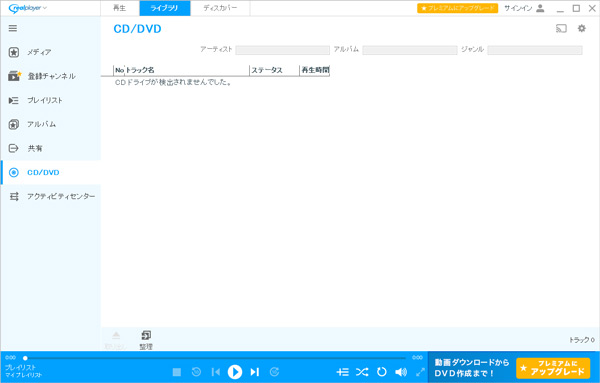Click the seek bar handle
This screenshot has width=600, height=383.
25,358
